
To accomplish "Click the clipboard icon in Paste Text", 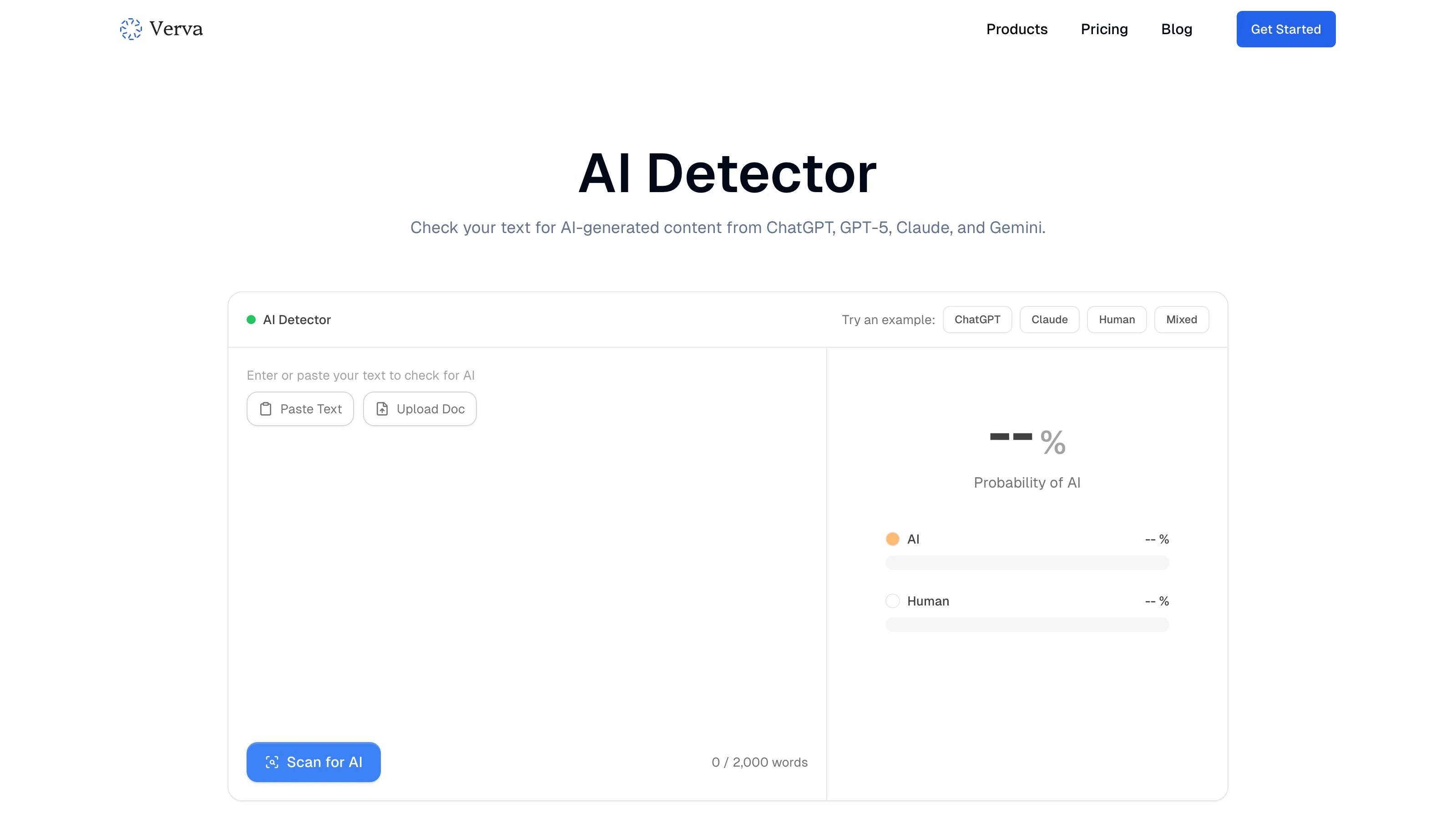I will click(266, 409).
